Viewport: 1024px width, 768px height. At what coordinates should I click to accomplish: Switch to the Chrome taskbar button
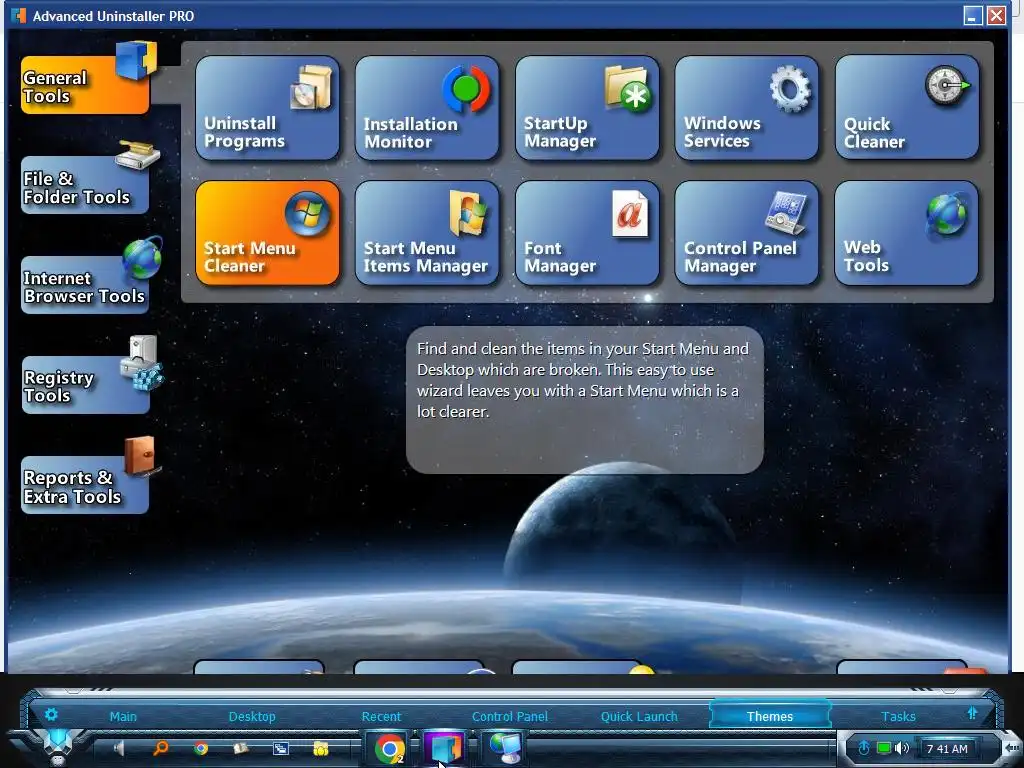389,749
